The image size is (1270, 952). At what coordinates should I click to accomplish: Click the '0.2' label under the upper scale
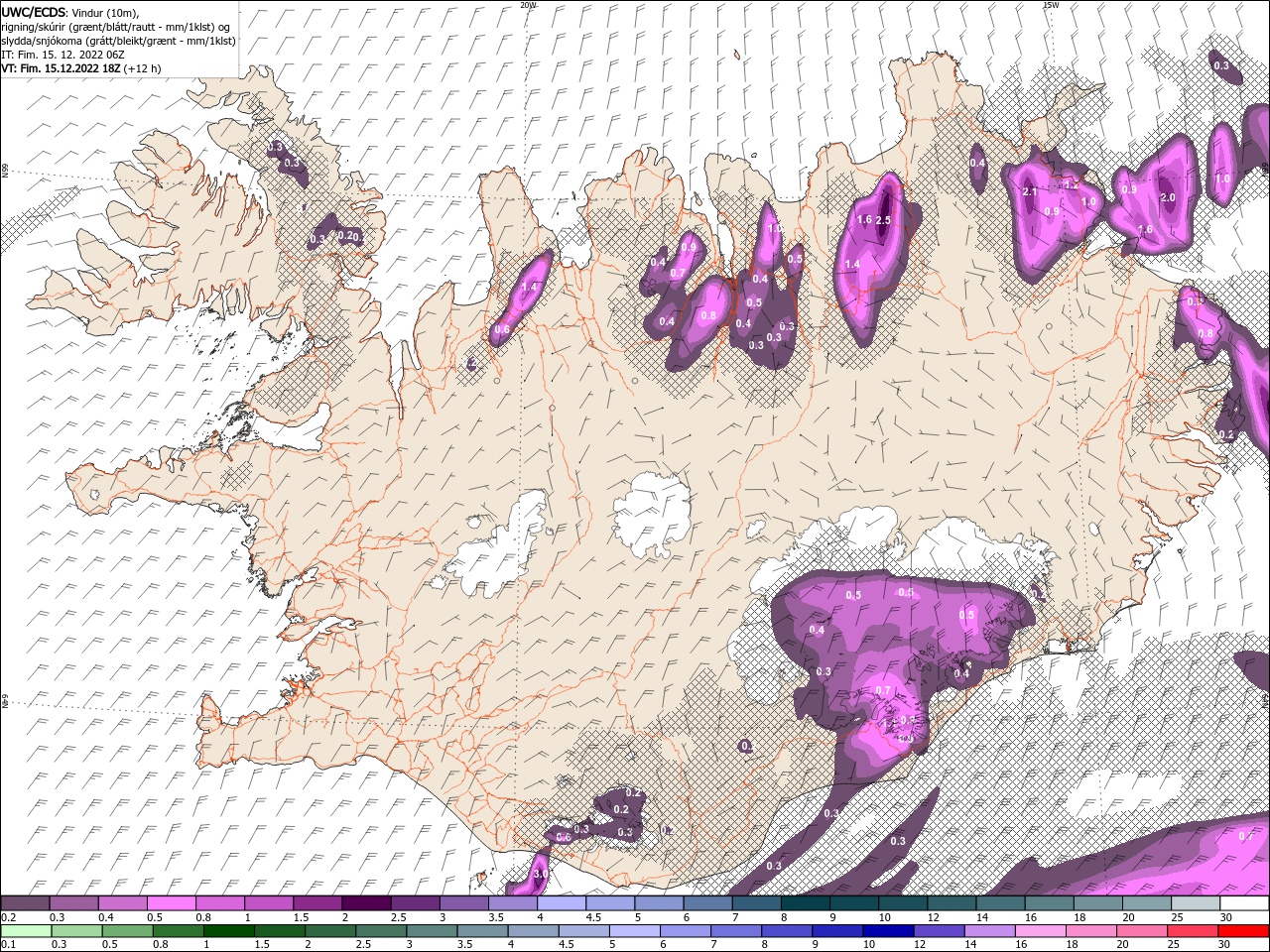pos(8,917)
